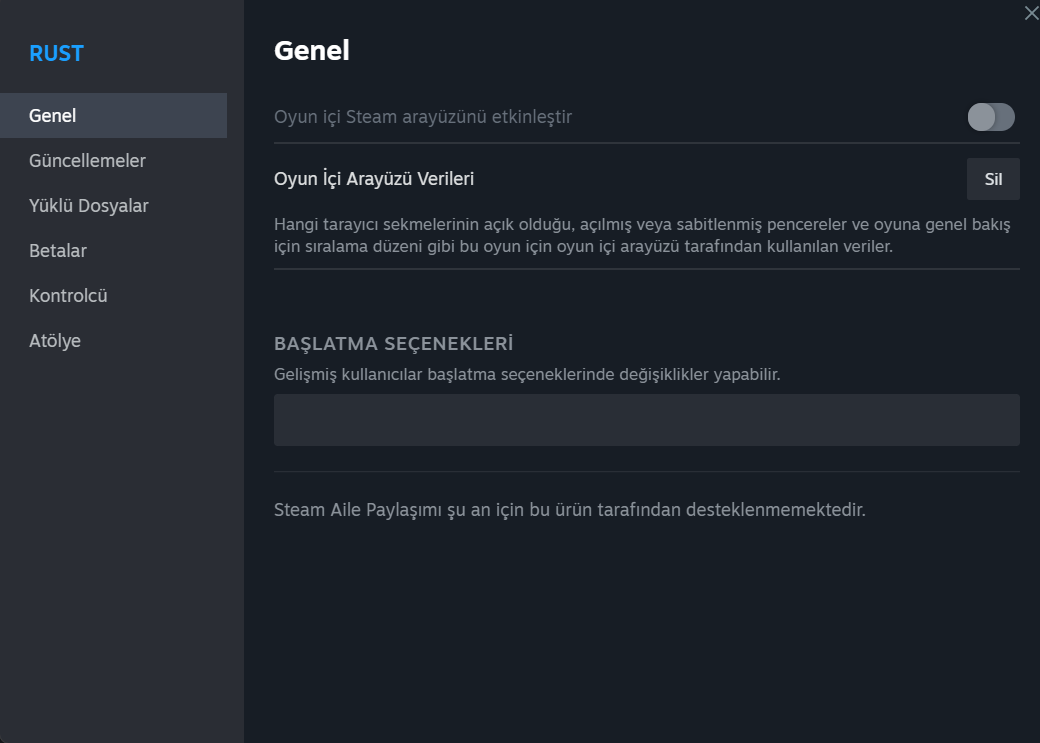Screen dimensions: 1040x743
Task: Click the 'Oyun içi Steam arayüzünü etkinleştir' label
Action: point(423,117)
